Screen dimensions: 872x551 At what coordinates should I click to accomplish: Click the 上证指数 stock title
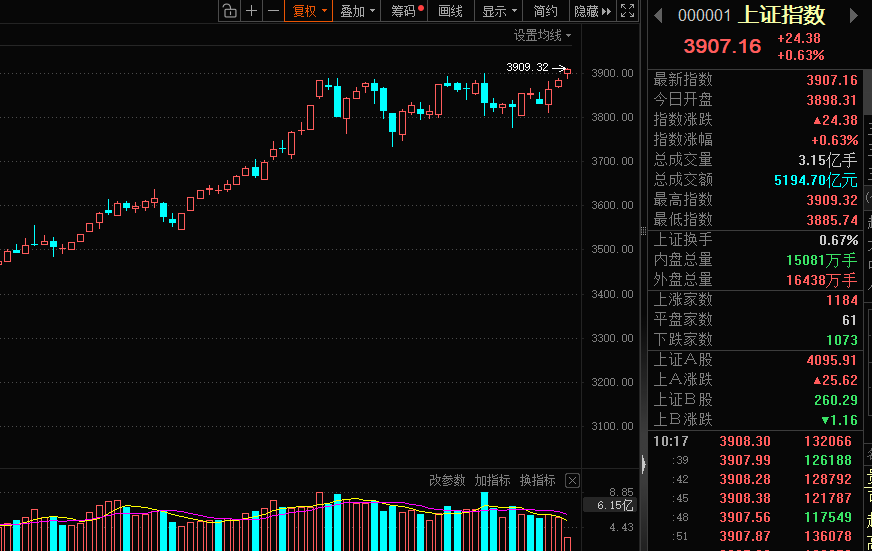(x=782, y=15)
